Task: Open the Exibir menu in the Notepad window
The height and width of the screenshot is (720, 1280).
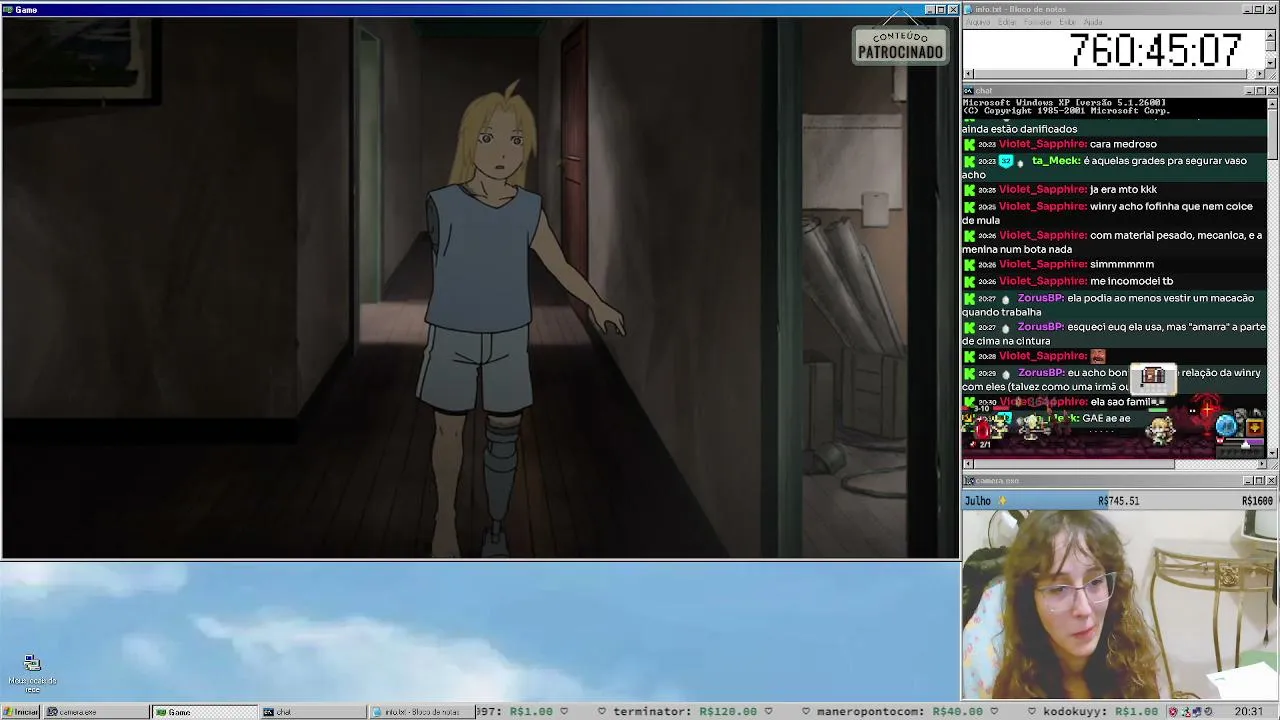Action: (1067, 22)
